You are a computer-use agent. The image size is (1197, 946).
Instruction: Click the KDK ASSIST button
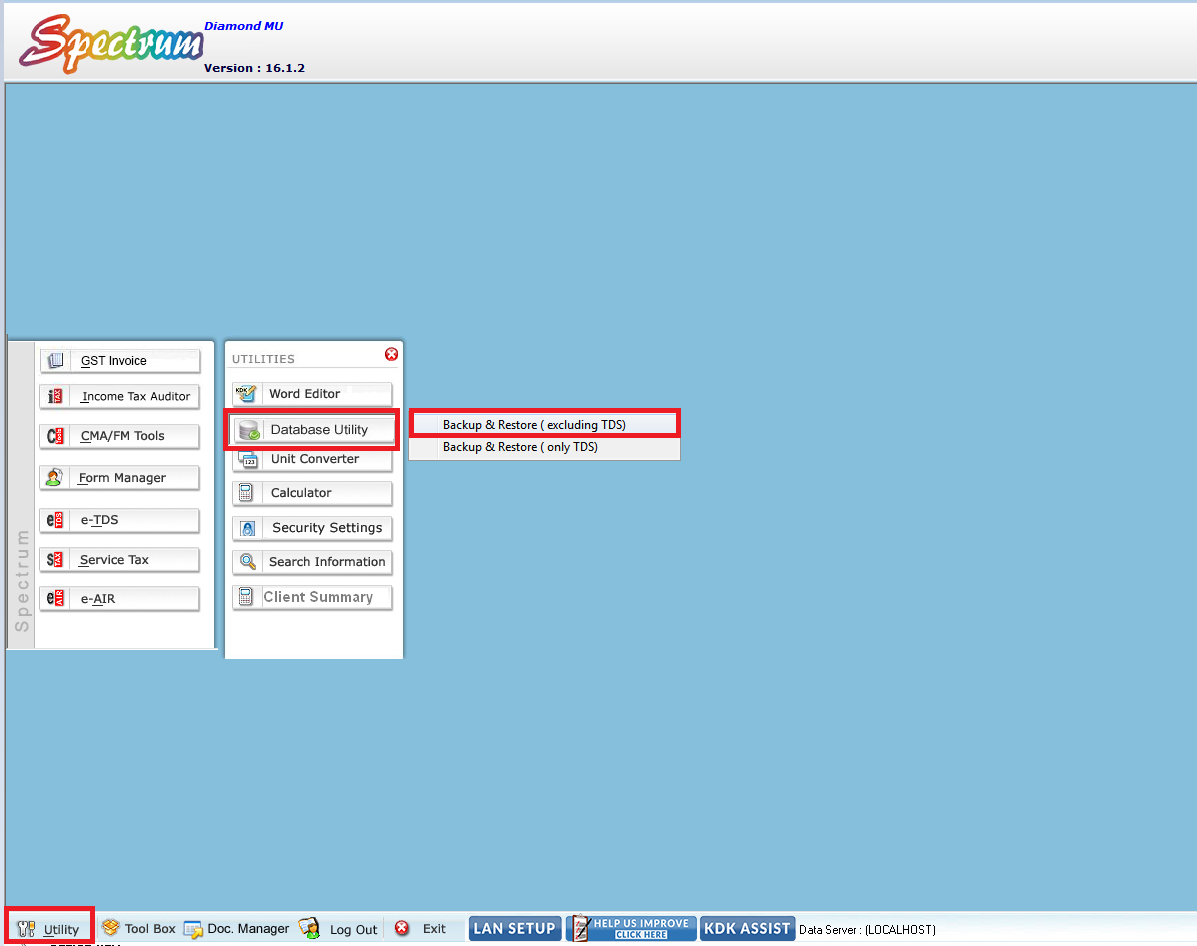747,928
